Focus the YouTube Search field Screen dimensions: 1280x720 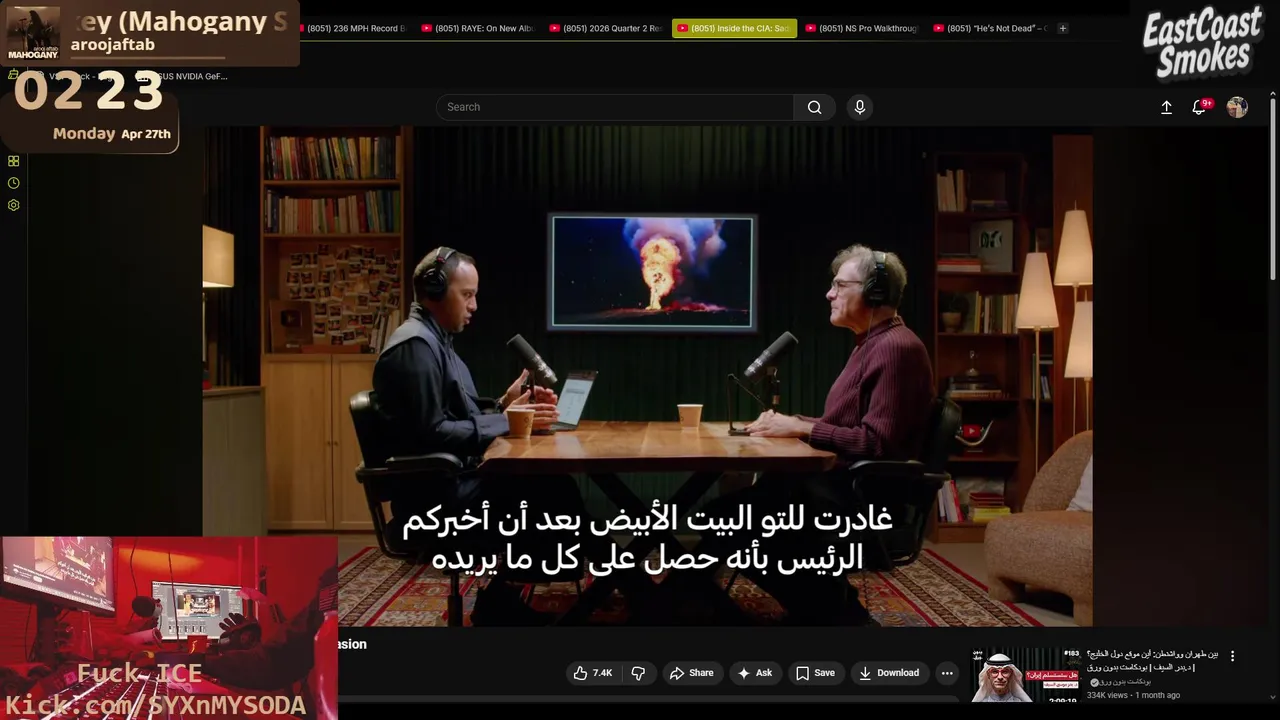615,107
